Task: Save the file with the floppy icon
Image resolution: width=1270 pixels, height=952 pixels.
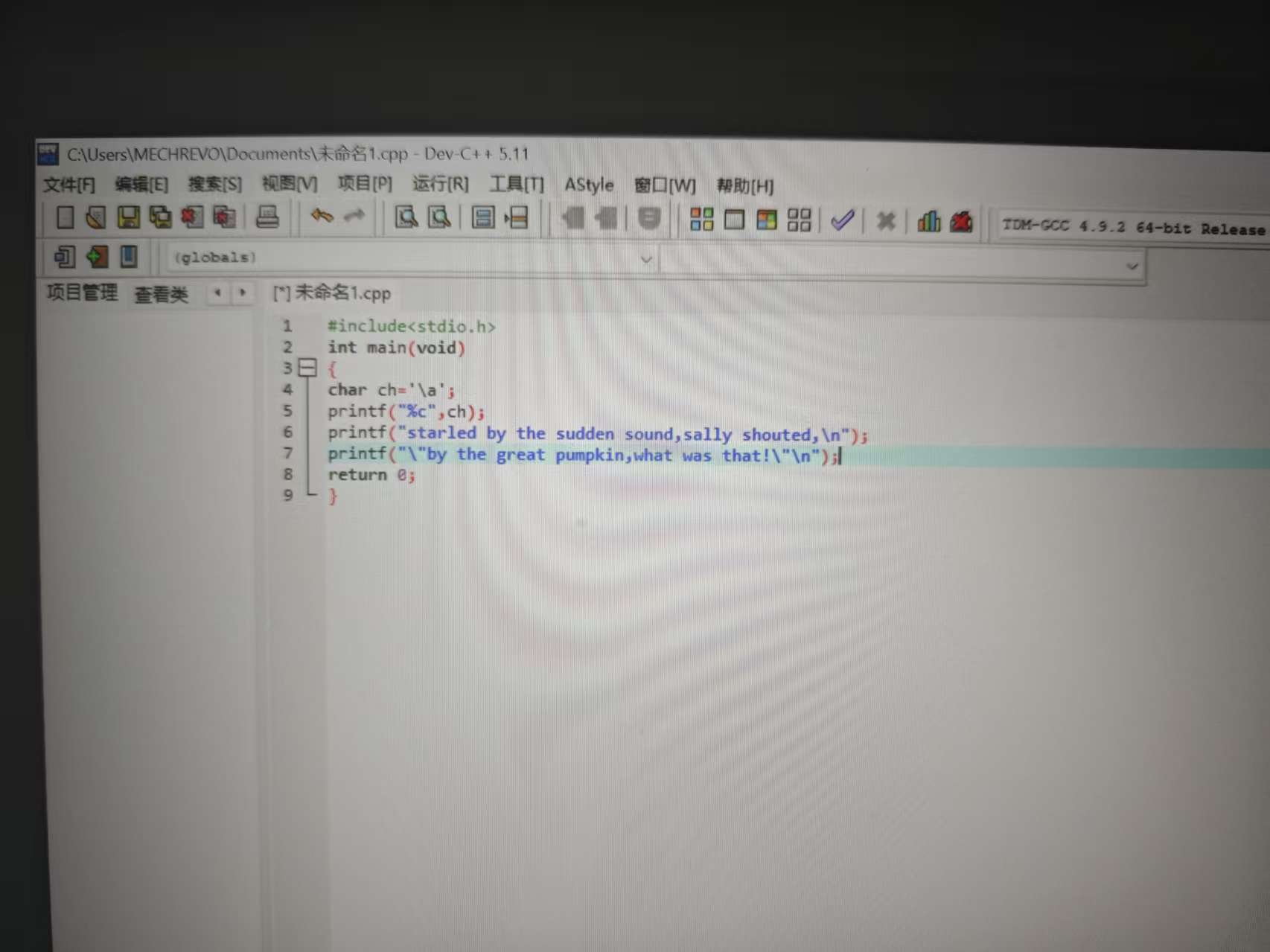Action: point(128,217)
